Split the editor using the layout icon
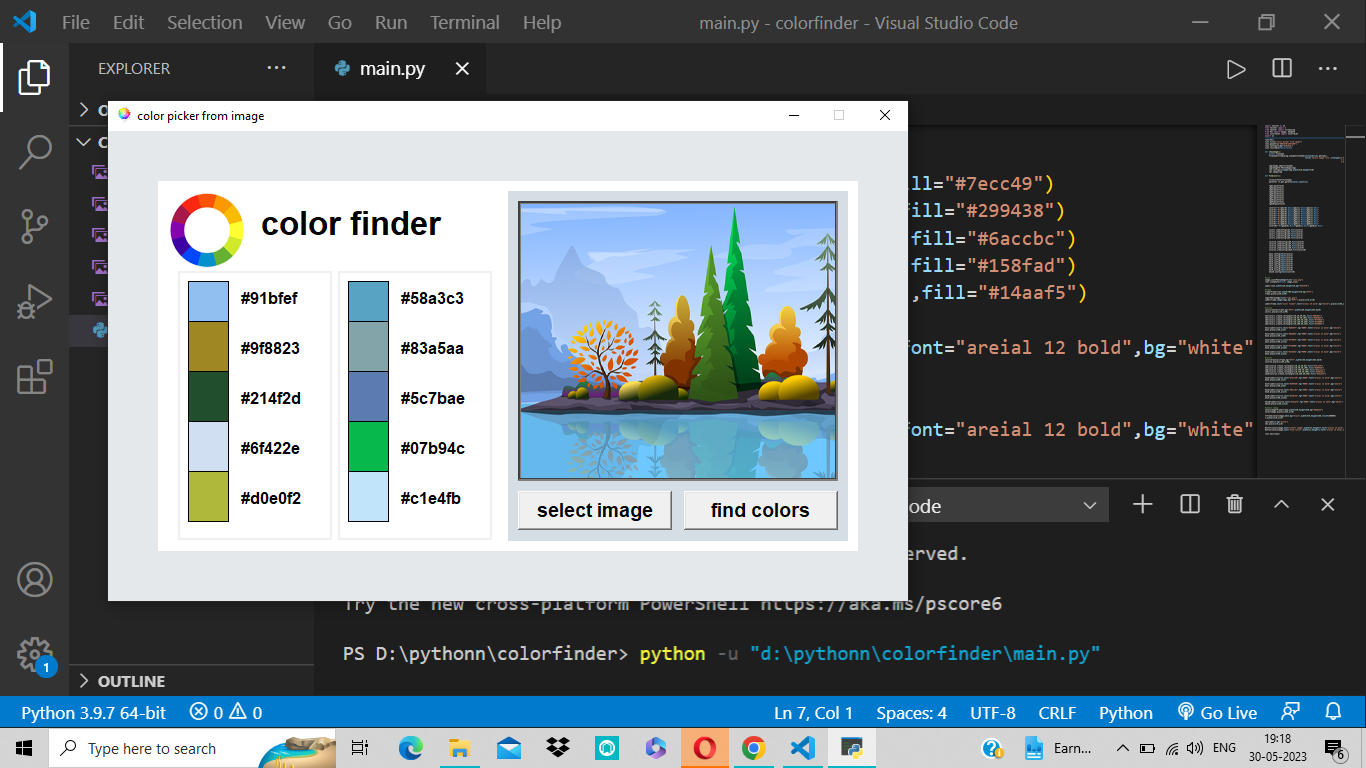The height and width of the screenshot is (768, 1366). (x=1281, y=68)
